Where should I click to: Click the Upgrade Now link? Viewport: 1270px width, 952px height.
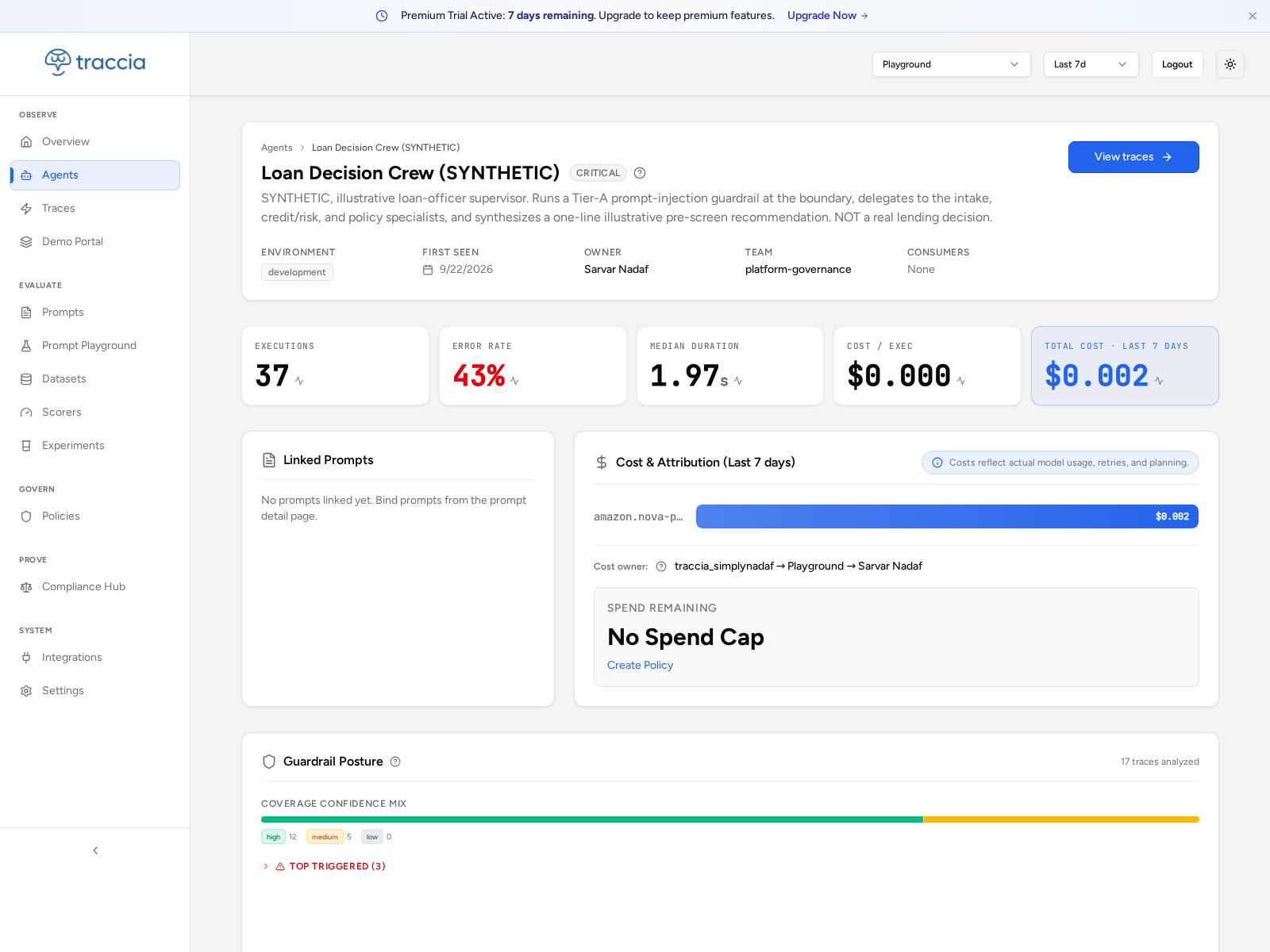click(x=827, y=16)
